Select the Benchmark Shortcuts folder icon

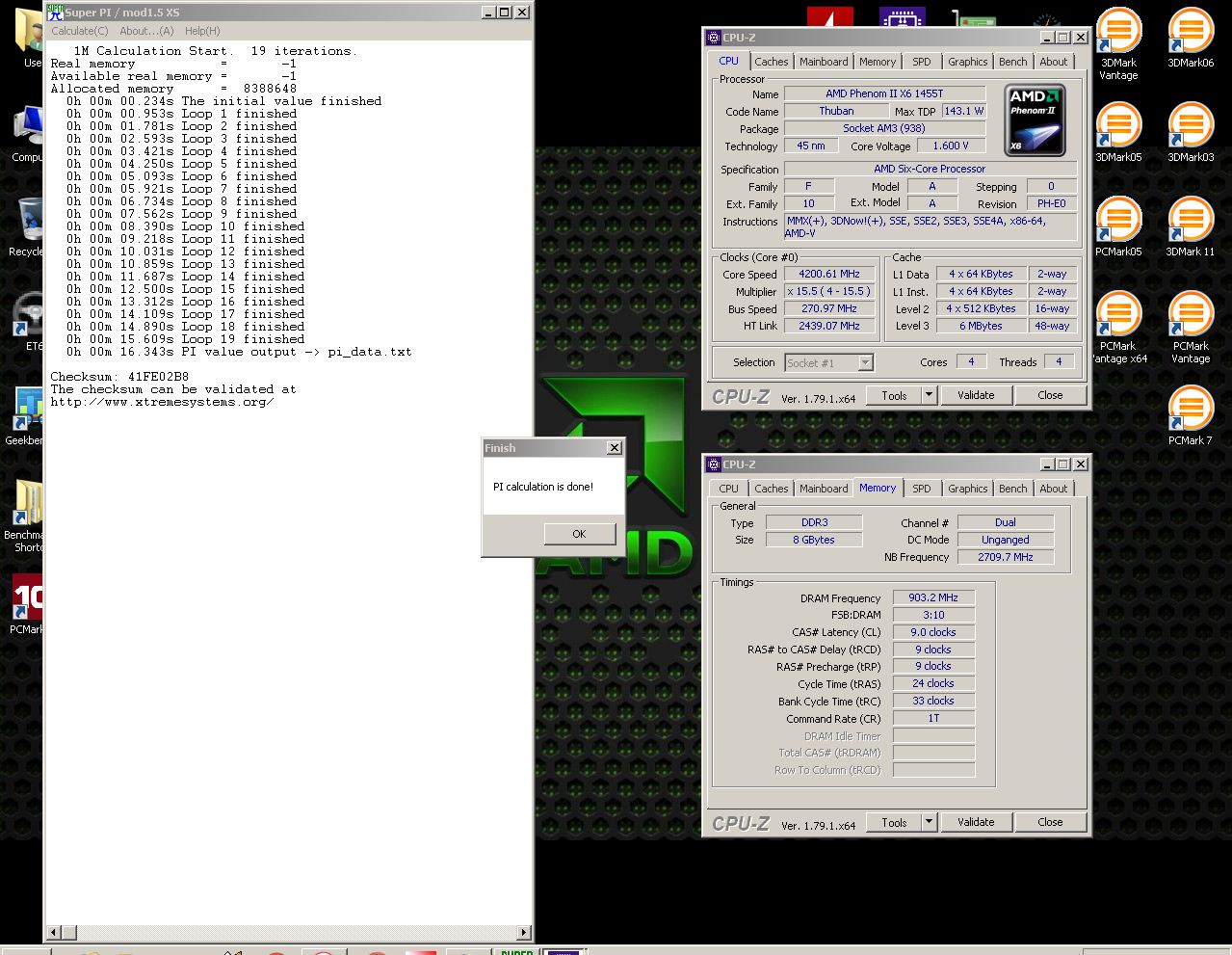26,517
